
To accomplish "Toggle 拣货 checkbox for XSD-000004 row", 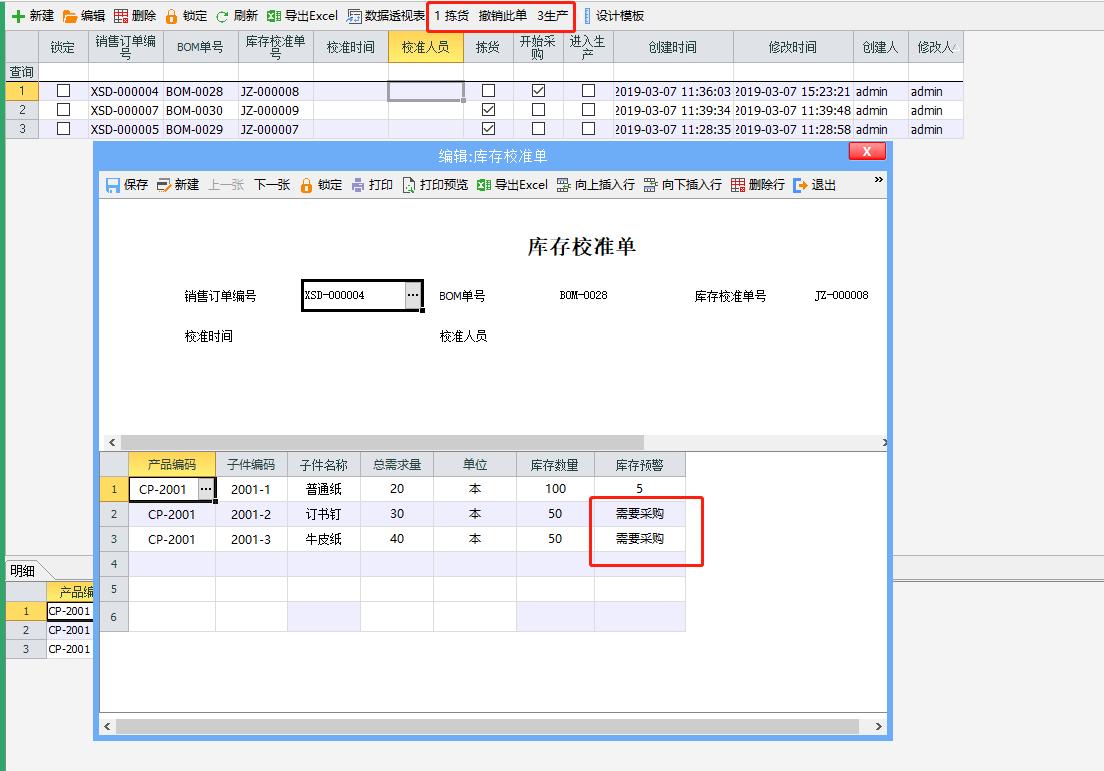I will (488, 91).
